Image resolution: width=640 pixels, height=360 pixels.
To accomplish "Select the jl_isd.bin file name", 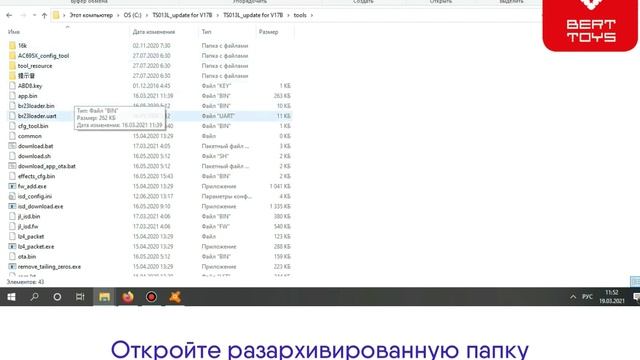I will [x=29, y=216].
